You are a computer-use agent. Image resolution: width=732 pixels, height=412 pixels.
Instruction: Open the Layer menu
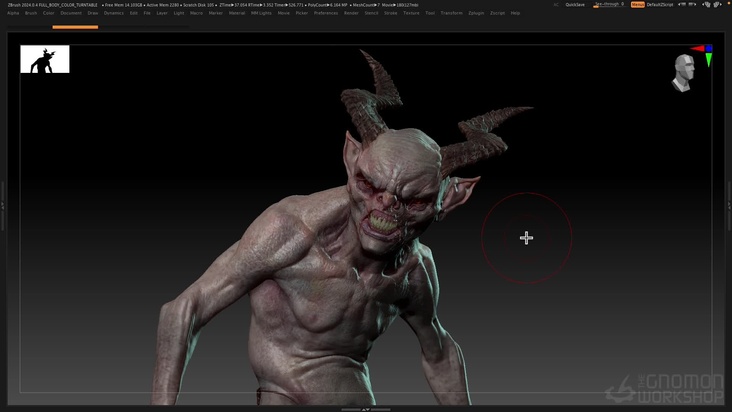pyautogui.click(x=162, y=13)
